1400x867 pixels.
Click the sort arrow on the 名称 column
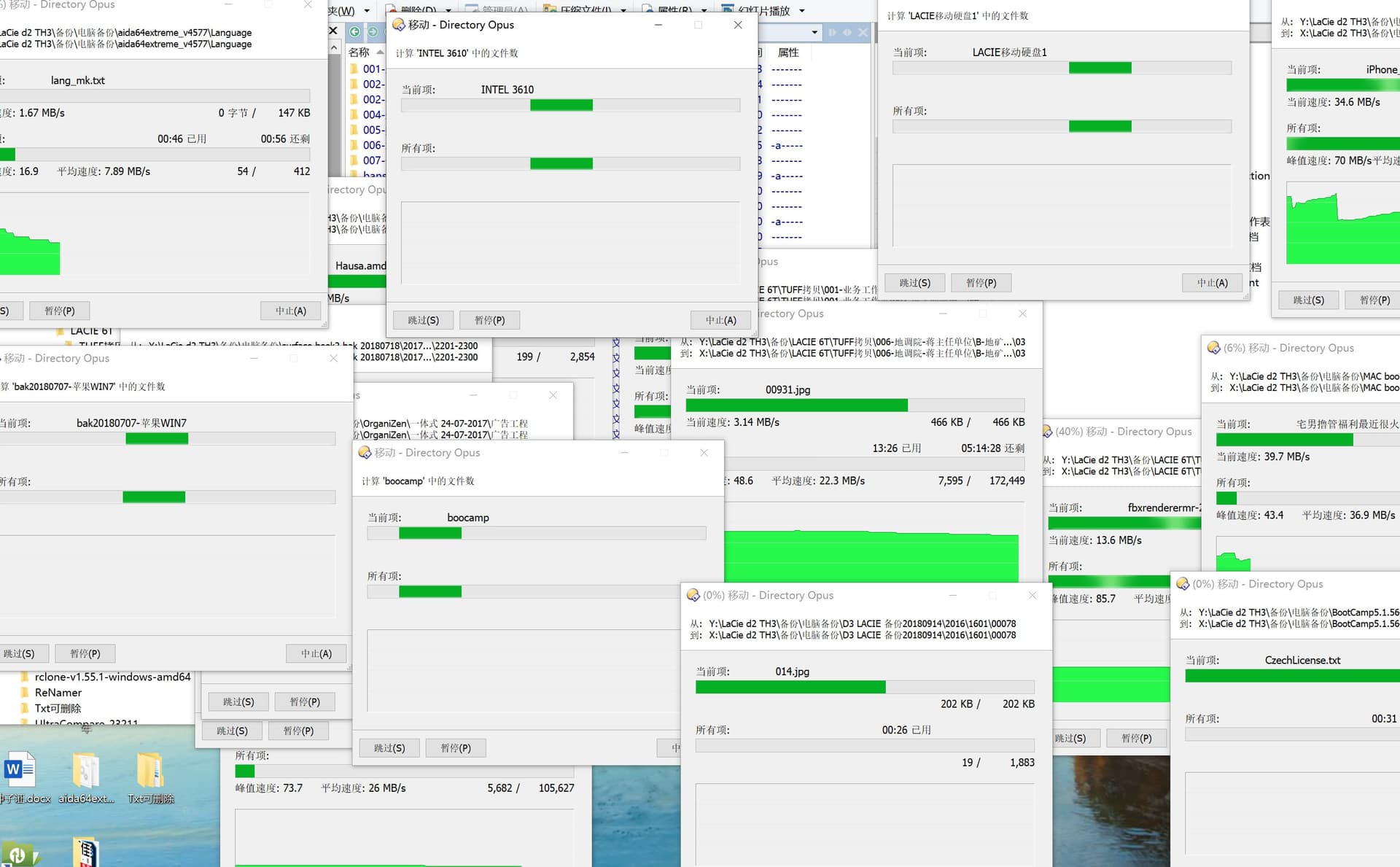tap(379, 53)
